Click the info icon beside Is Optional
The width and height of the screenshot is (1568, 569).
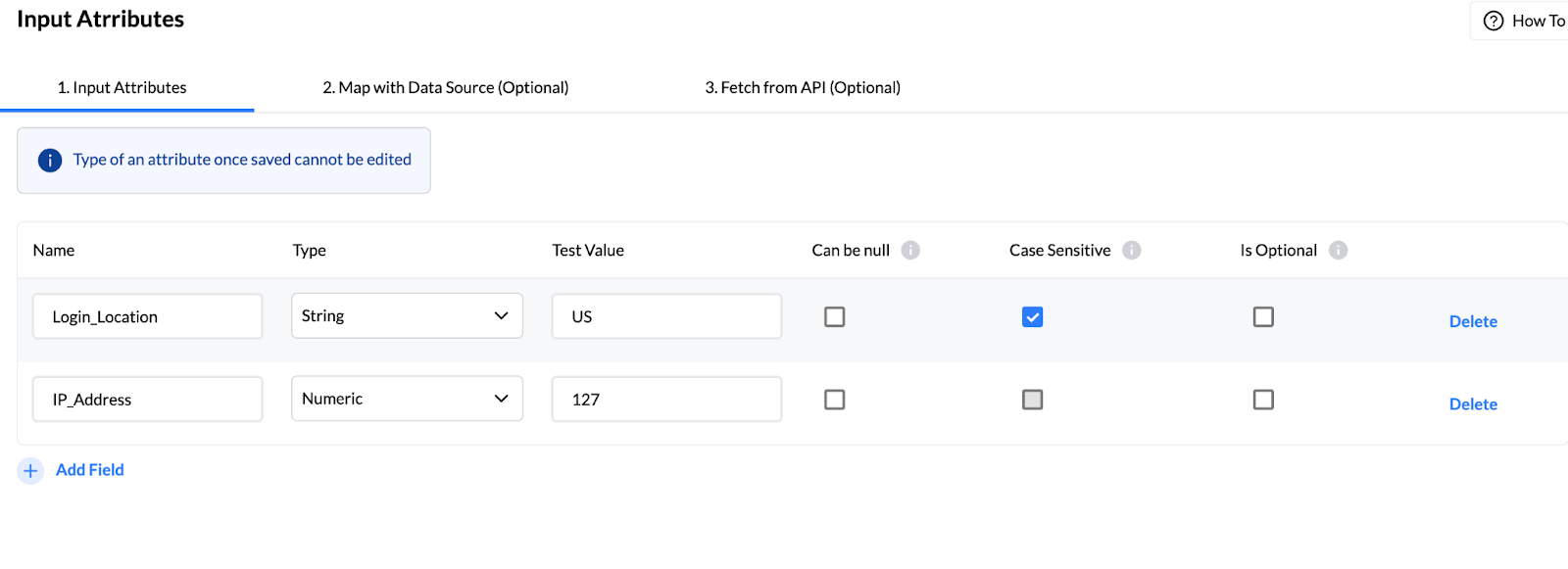(x=1338, y=250)
